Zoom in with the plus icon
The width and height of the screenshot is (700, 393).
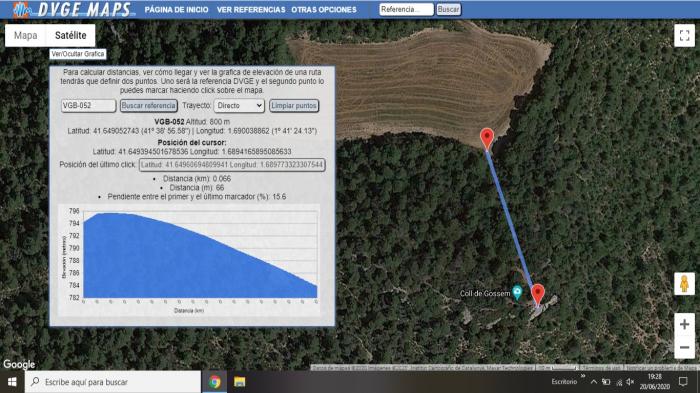pos(684,324)
